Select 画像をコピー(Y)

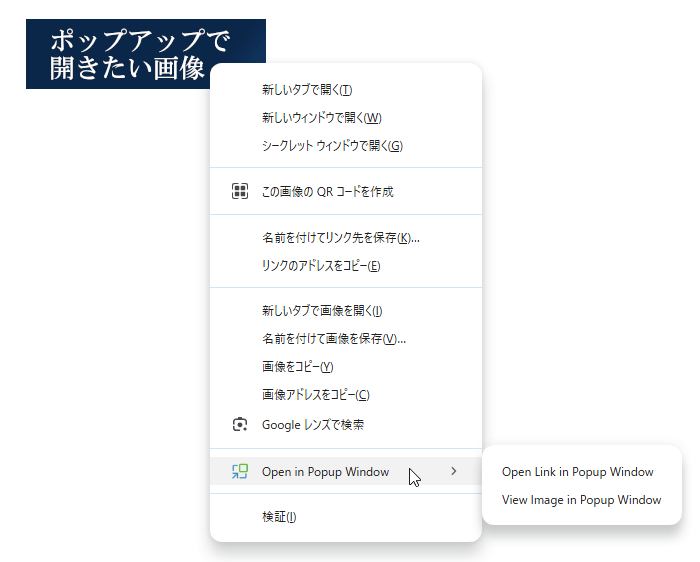tap(346, 366)
